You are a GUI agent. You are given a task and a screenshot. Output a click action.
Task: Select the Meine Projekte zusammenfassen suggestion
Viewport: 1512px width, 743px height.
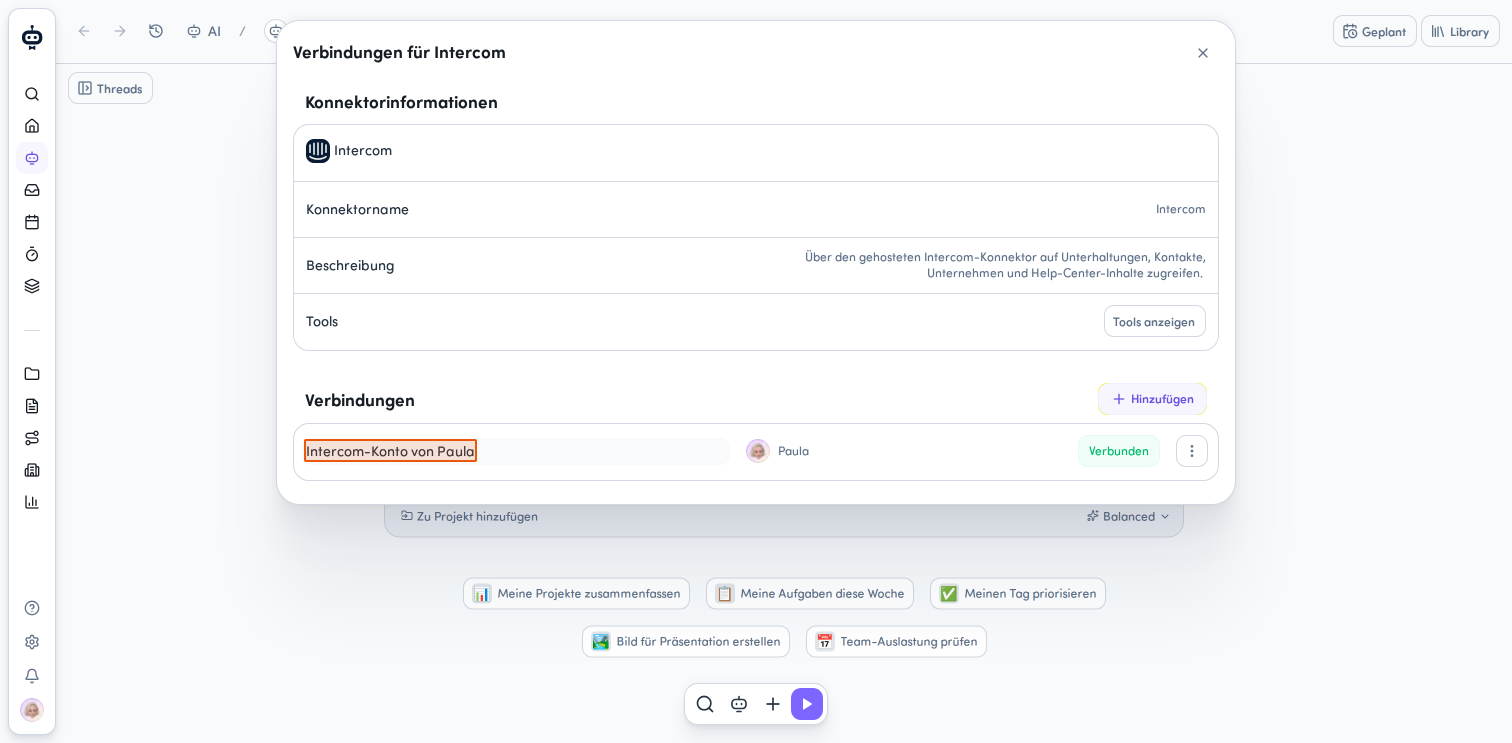pyautogui.click(x=576, y=594)
